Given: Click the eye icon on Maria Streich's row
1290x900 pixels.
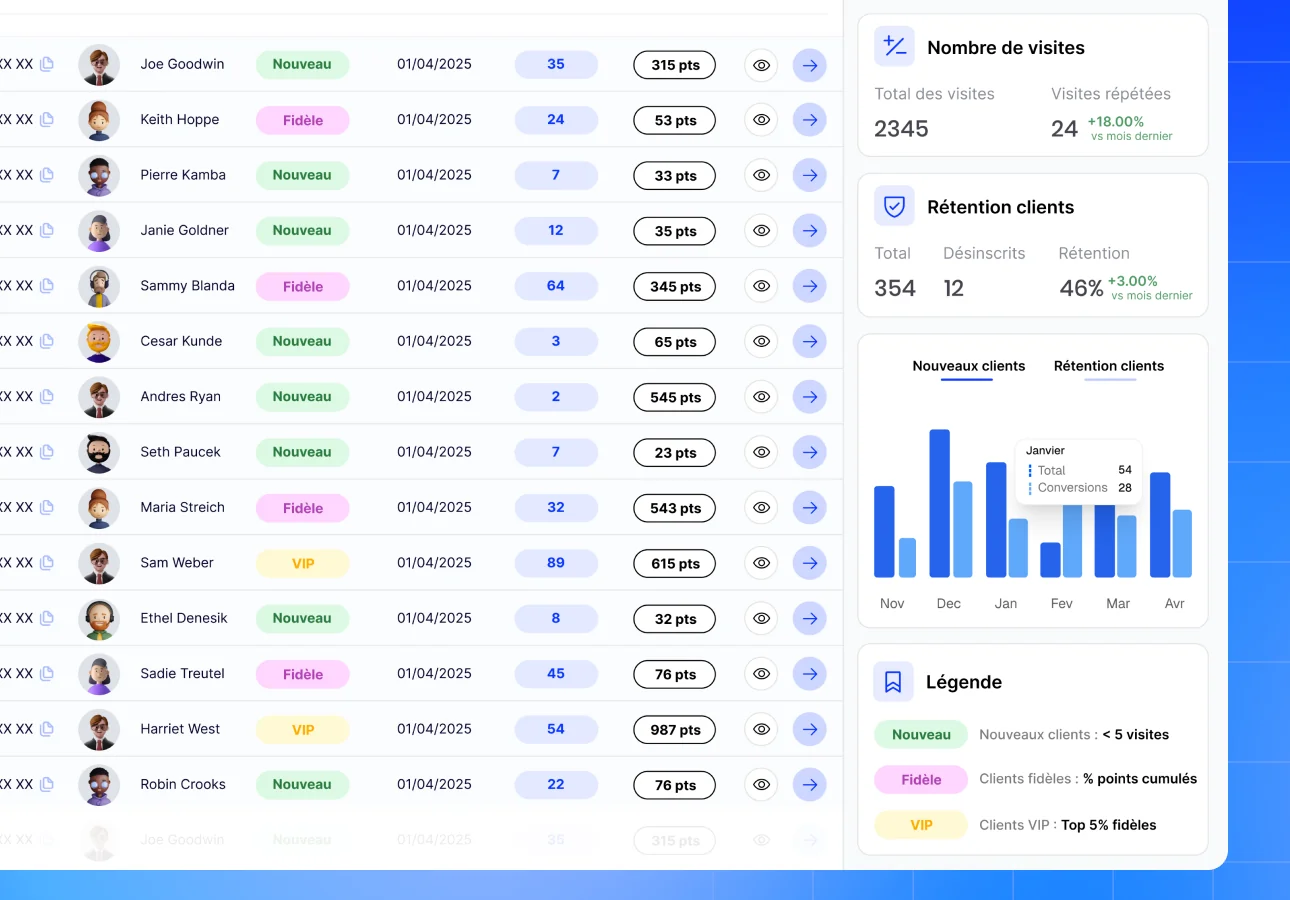Looking at the screenshot, I should click(x=761, y=508).
